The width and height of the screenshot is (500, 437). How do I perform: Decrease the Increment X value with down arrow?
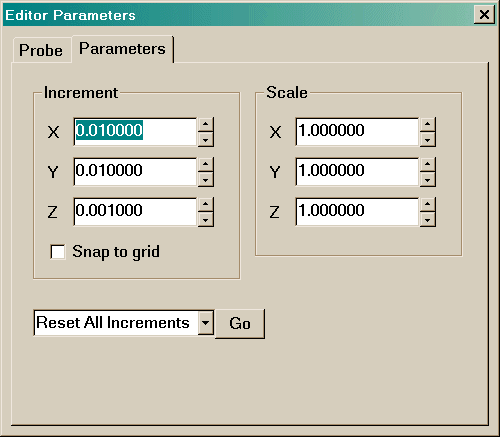coord(205,140)
